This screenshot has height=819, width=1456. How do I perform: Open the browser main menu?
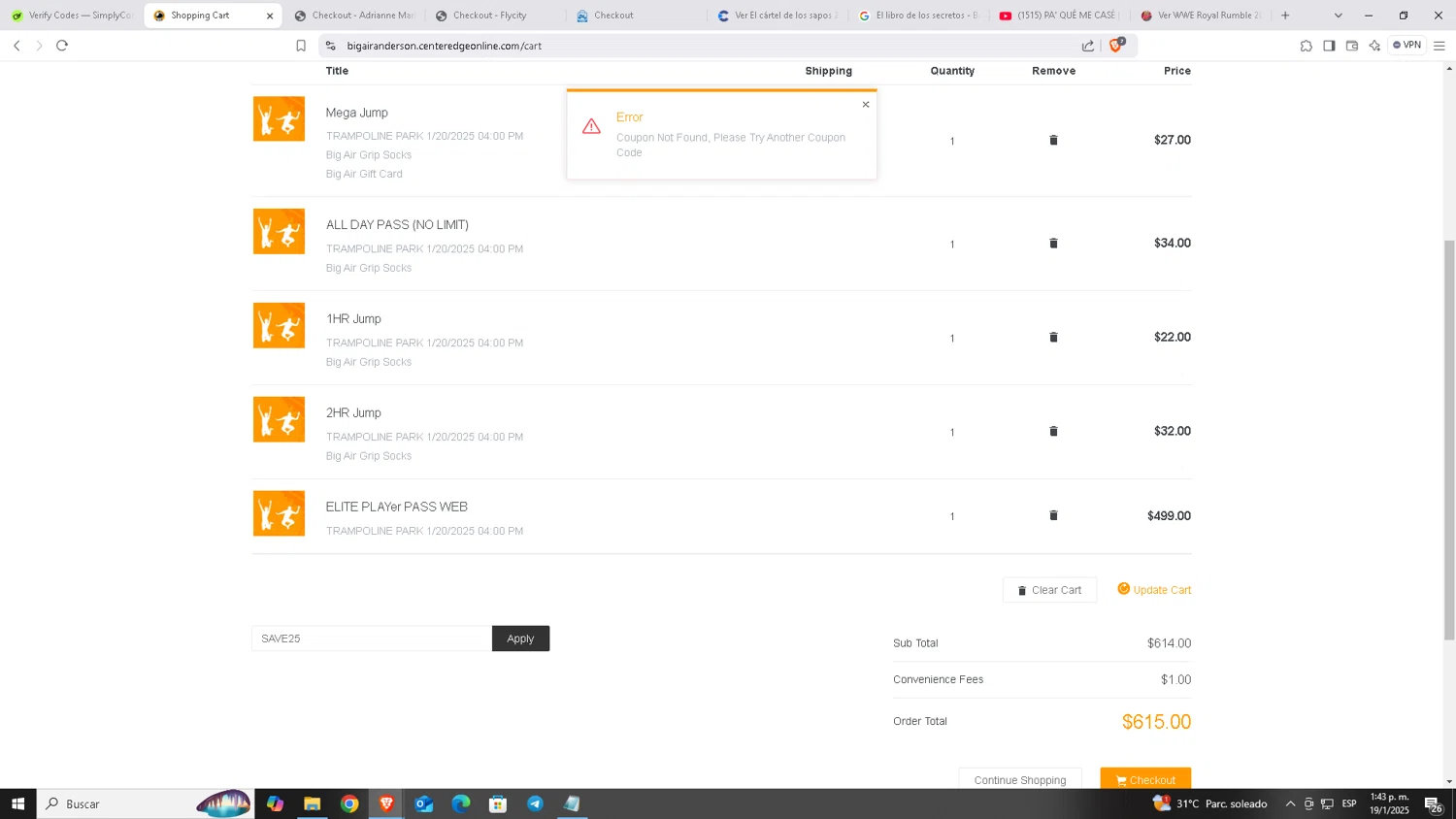click(x=1439, y=46)
